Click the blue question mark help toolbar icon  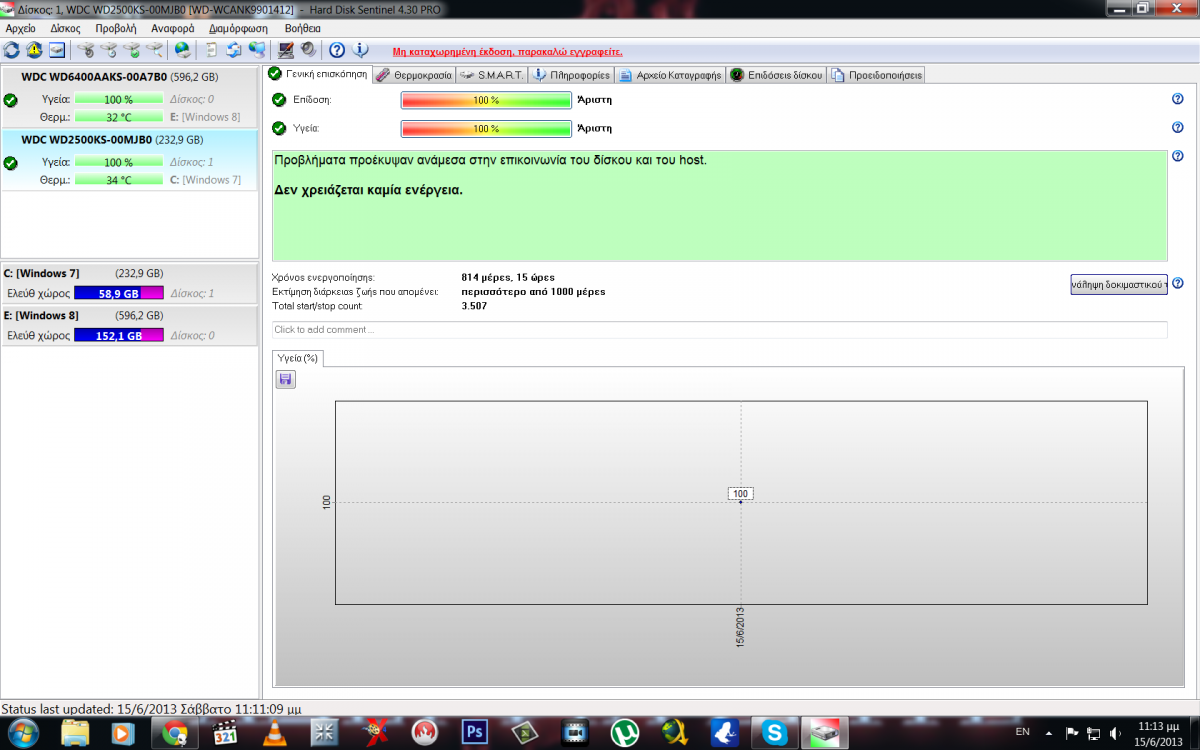(337, 49)
